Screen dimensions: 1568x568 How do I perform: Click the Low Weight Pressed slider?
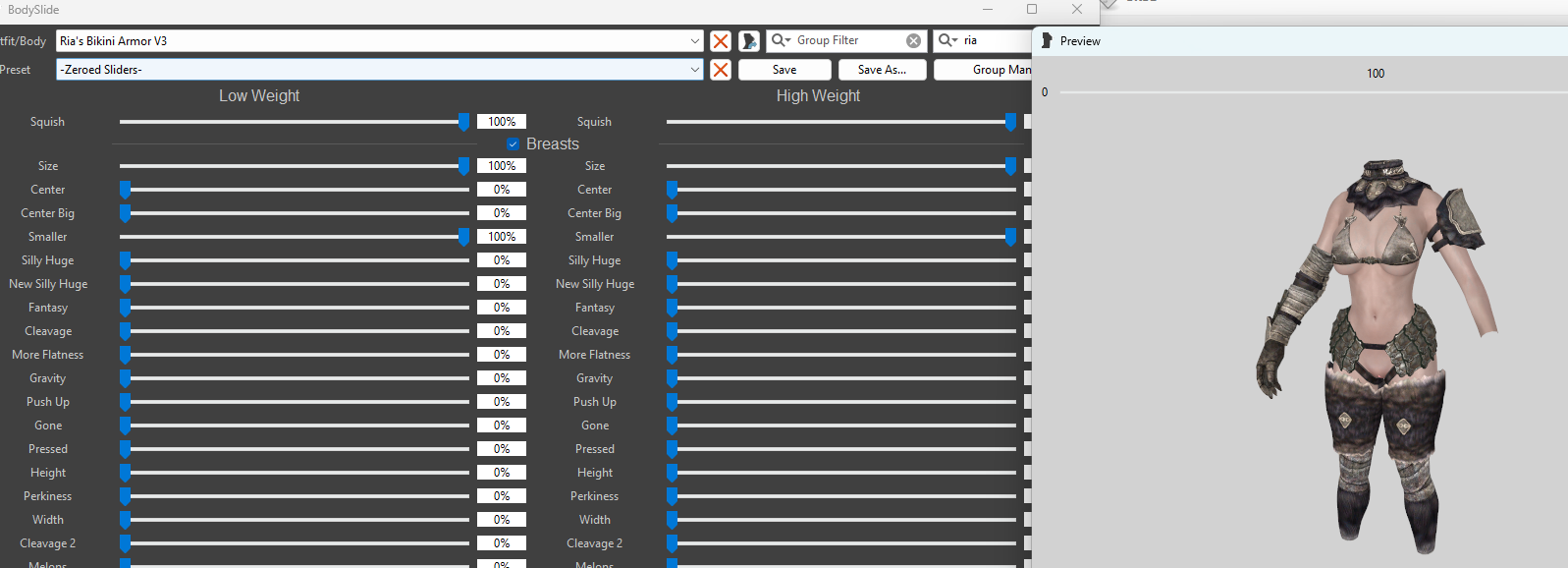(x=295, y=449)
